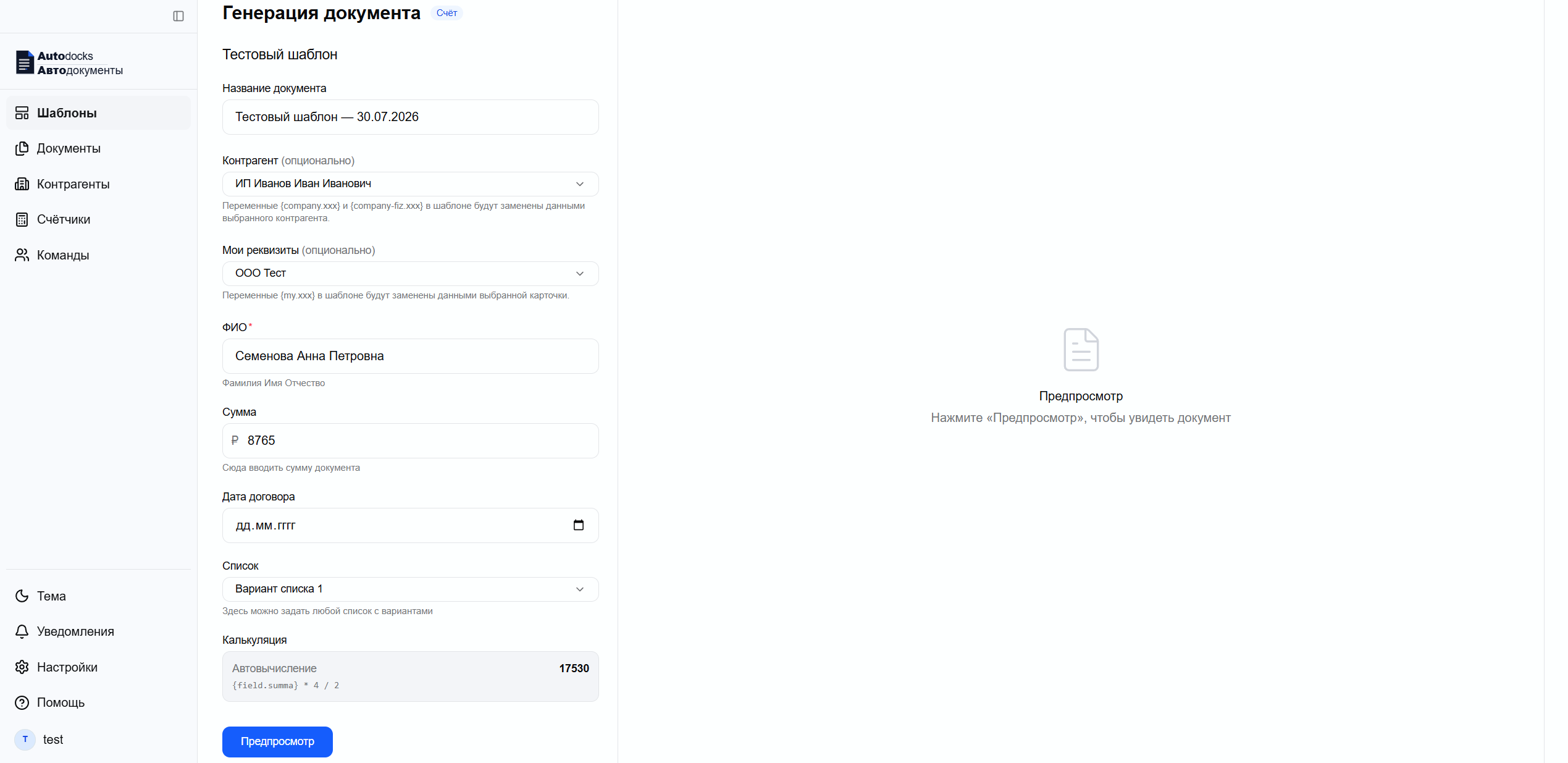The height and width of the screenshot is (763, 1568).
Task: Open the Счётчики page
Action: click(98, 219)
